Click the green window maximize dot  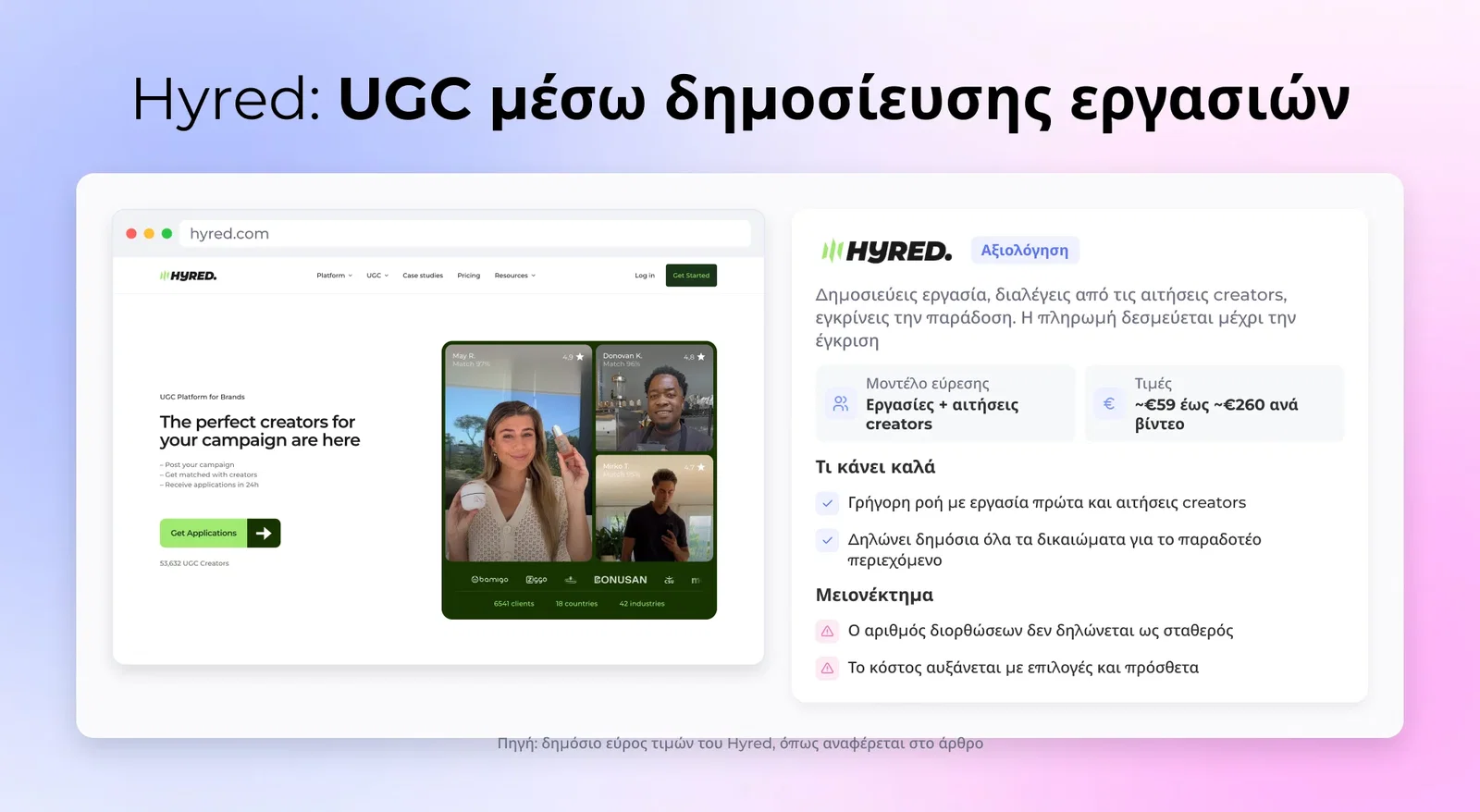click(166, 234)
